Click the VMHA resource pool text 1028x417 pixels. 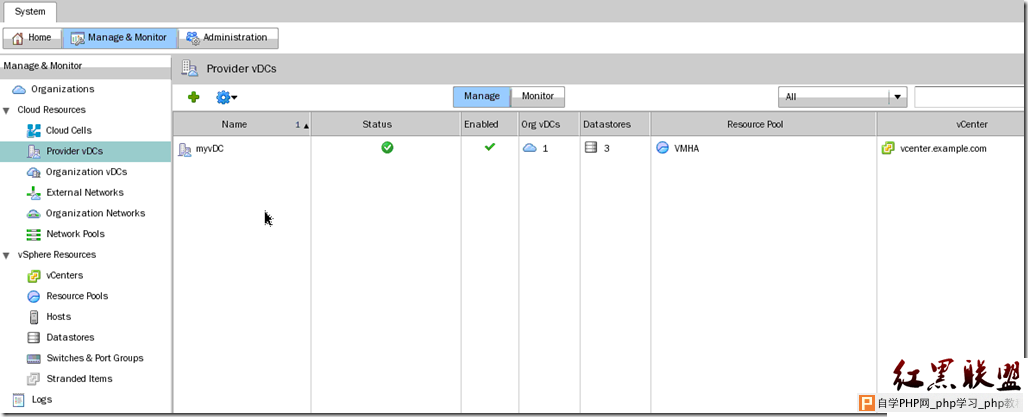point(686,149)
